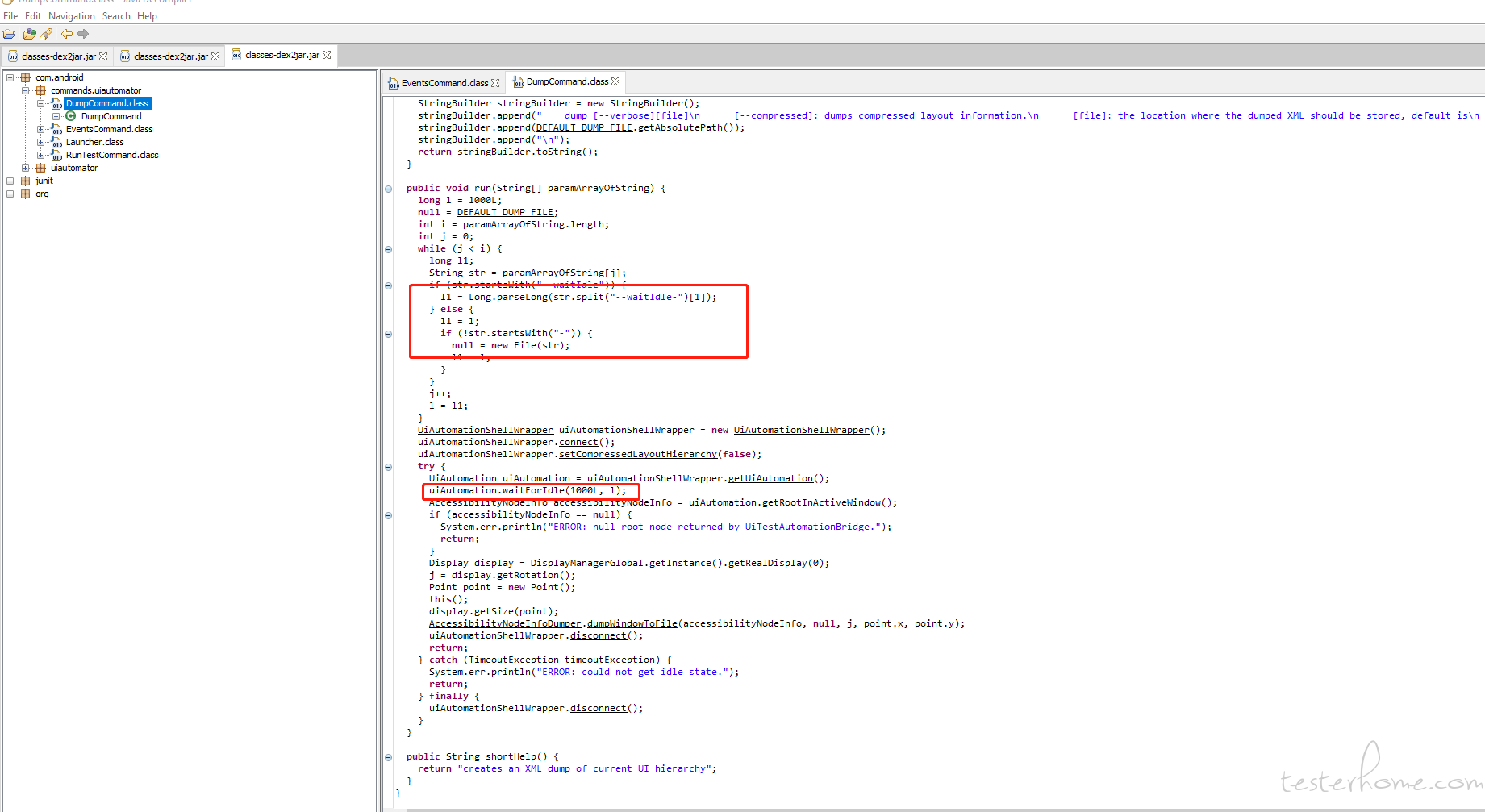The width and height of the screenshot is (1485, 812).
Task: Click the com.android package icon
Action: tap(25, 77)
